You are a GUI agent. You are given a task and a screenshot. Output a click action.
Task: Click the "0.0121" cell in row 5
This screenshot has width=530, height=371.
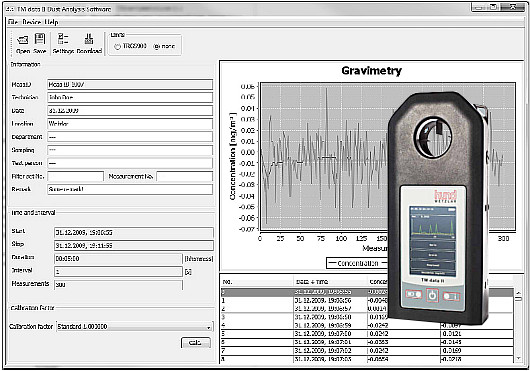477,334
